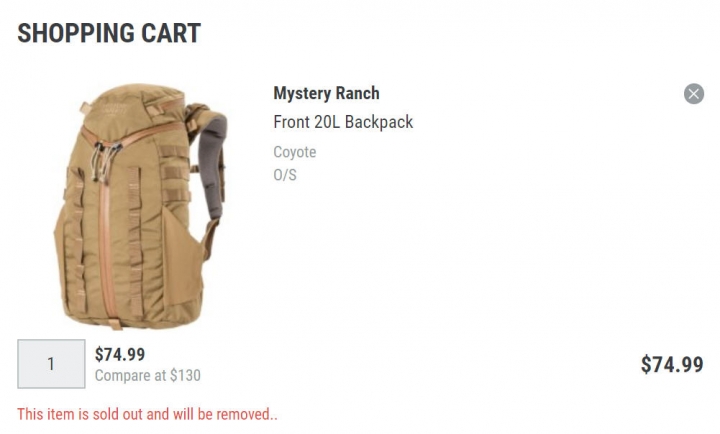The height and width of the screenshot is (434, 720).
Task: Click the SHOPPING CART heading
Action: pyautogui.click(x=109, y=33)
